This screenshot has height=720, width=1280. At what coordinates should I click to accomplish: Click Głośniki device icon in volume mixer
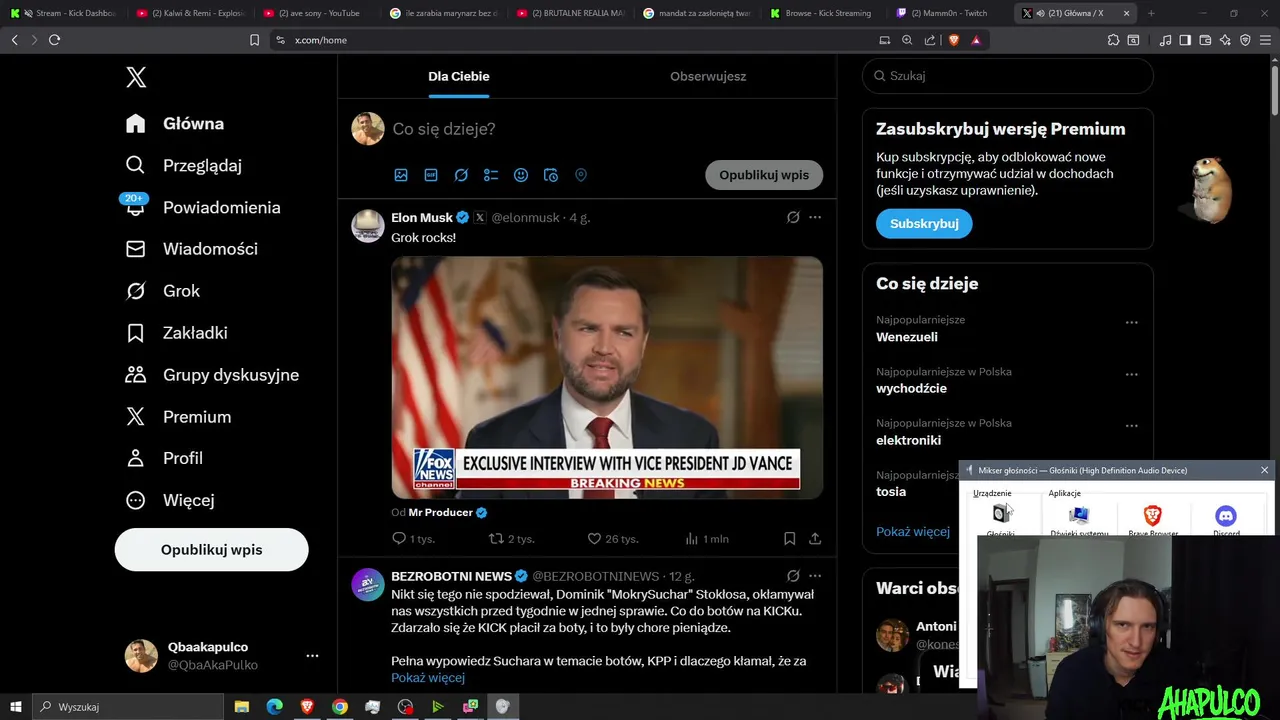(x=1001, y=515)
